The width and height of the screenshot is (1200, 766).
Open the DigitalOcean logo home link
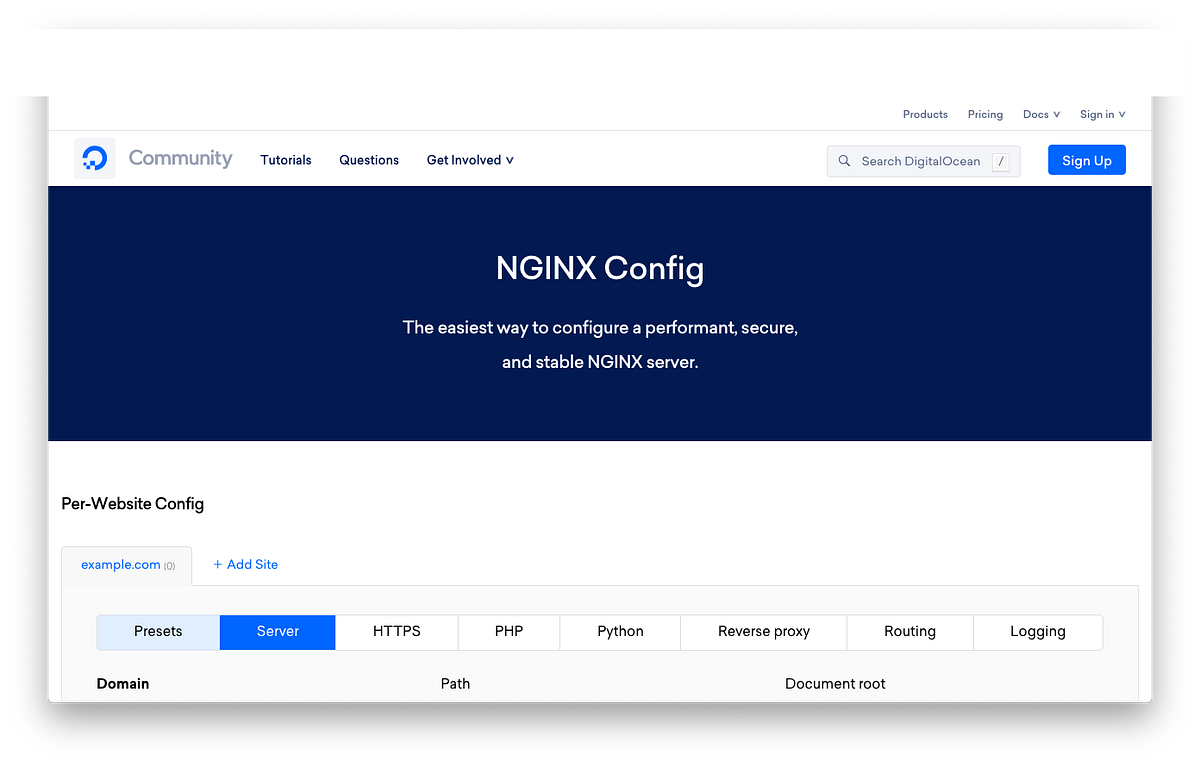[95, 158]
